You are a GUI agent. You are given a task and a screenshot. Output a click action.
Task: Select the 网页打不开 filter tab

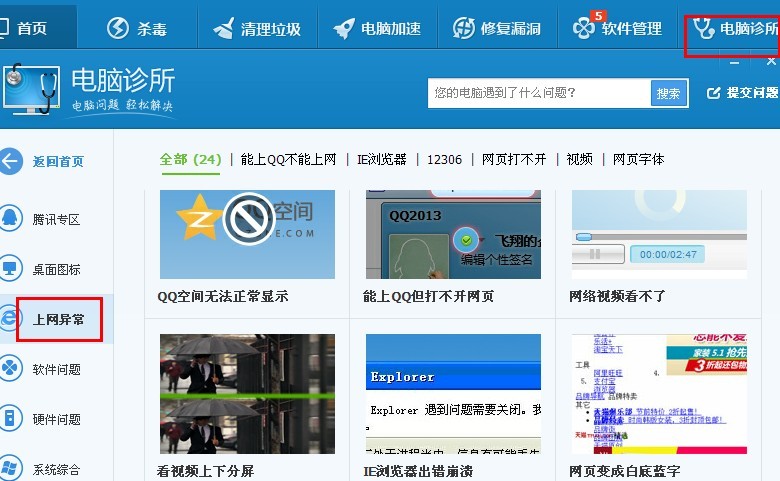514,160
